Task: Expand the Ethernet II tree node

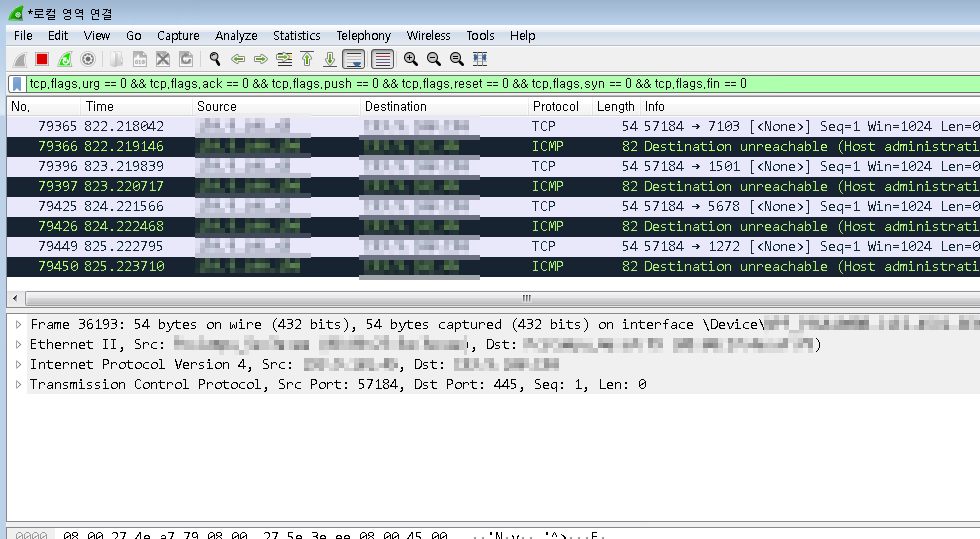Action: [19, 345]
